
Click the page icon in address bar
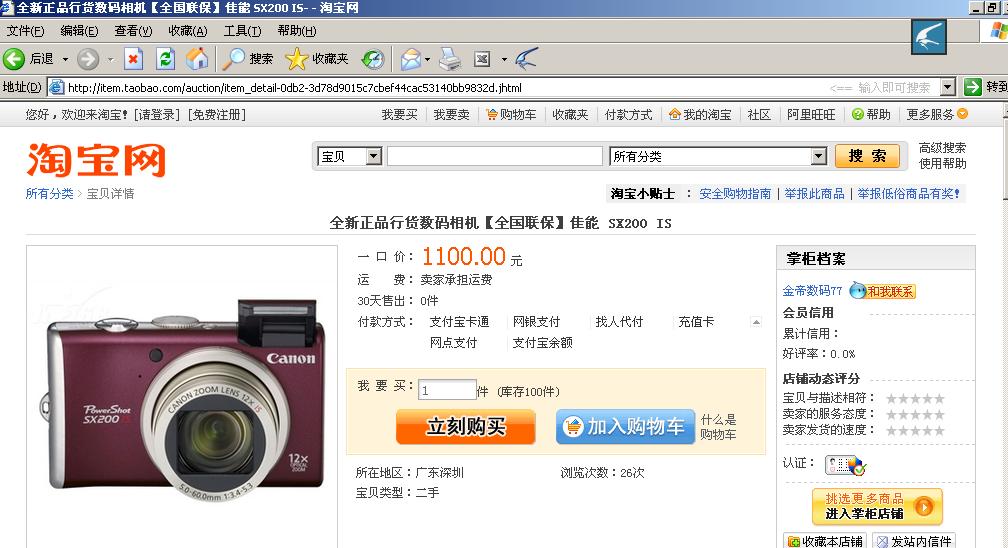tap(57, 87)
